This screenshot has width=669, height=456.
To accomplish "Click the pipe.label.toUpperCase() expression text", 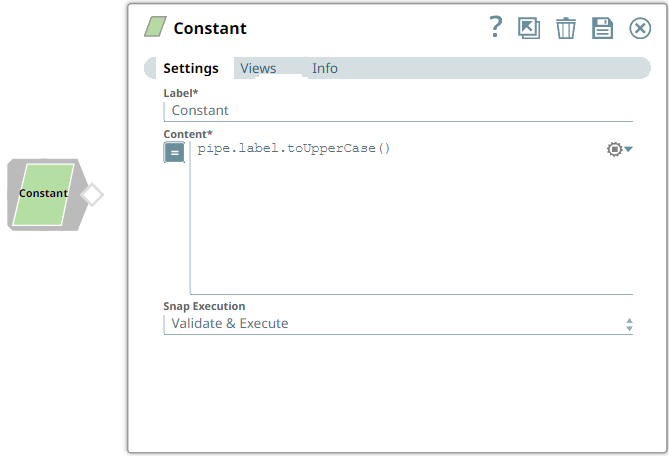I will [294, 149].
